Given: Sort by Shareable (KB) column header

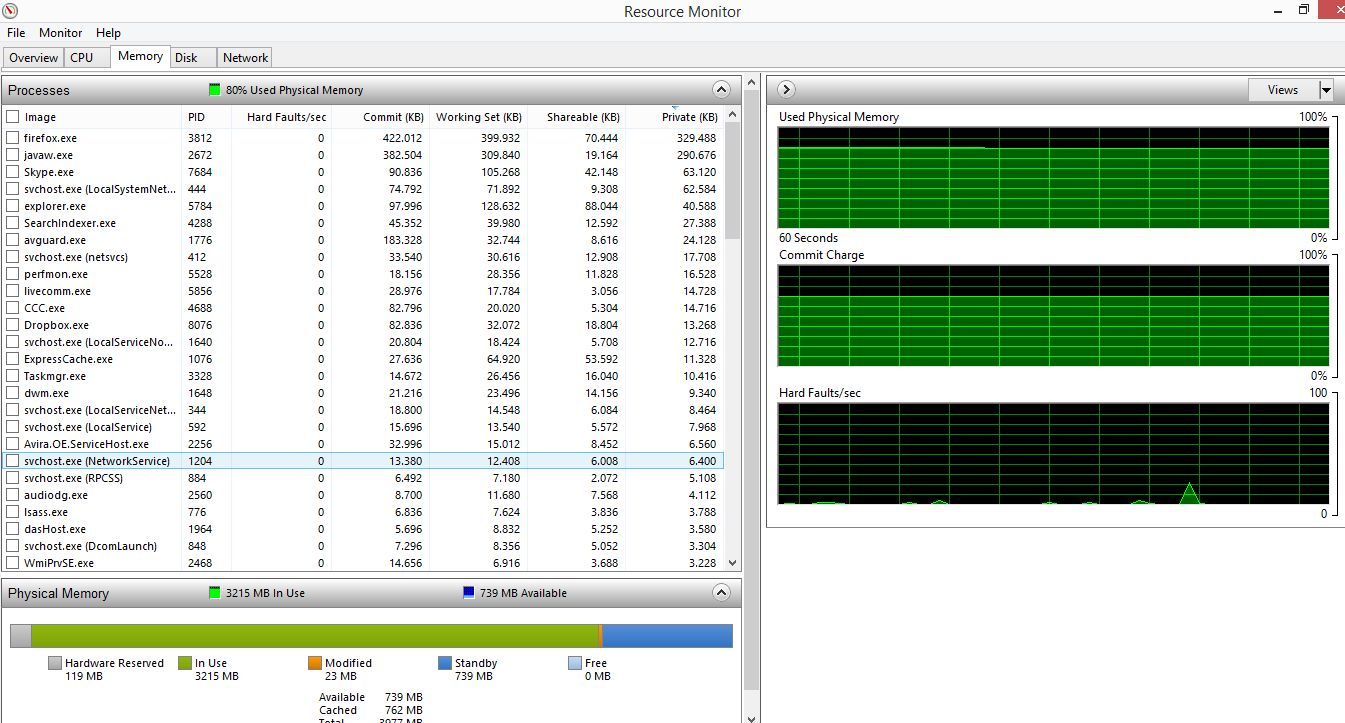Looking at the screenshot, I should (x=576, y=117).
